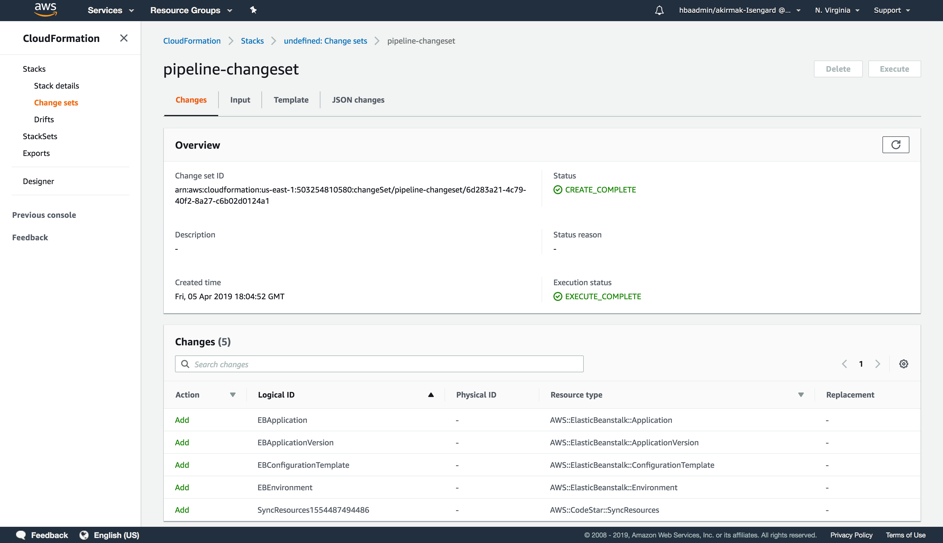Sort by Logical ID ascending arrow
The image size is (943, 543).
tap(431, 395)
